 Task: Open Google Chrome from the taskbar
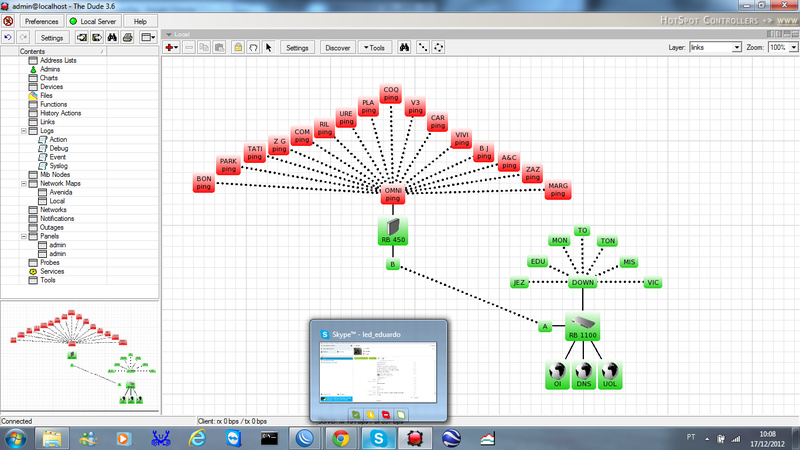pyautogui.click(x=341, y=438)
